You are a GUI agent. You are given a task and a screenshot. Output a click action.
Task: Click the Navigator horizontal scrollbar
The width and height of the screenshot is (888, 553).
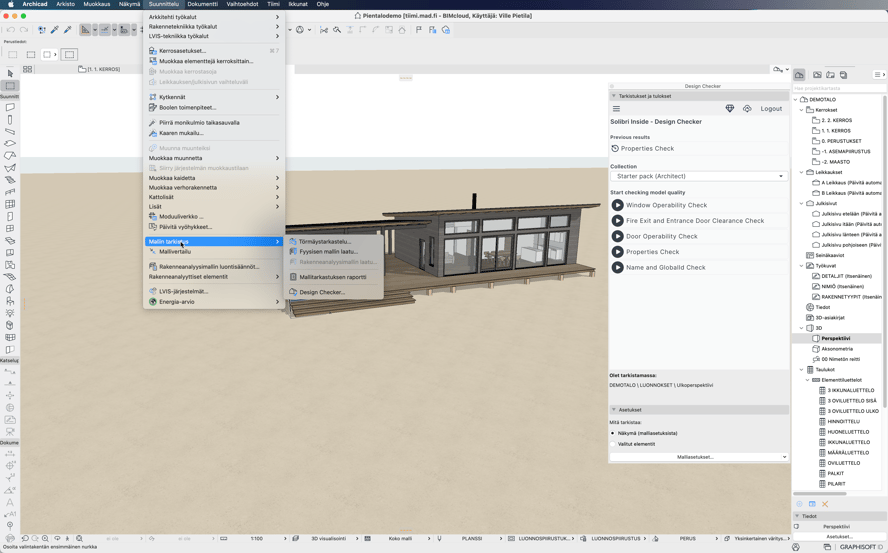[819, 494]
